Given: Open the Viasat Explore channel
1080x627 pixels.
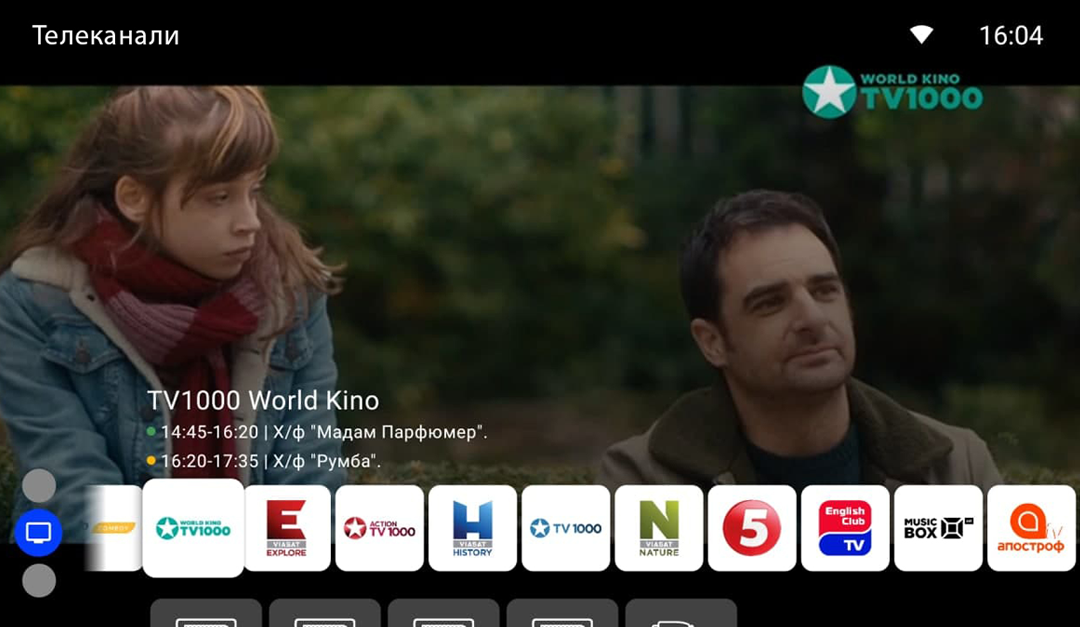Looking at the screenshot, I should click(x=287, y=528).
